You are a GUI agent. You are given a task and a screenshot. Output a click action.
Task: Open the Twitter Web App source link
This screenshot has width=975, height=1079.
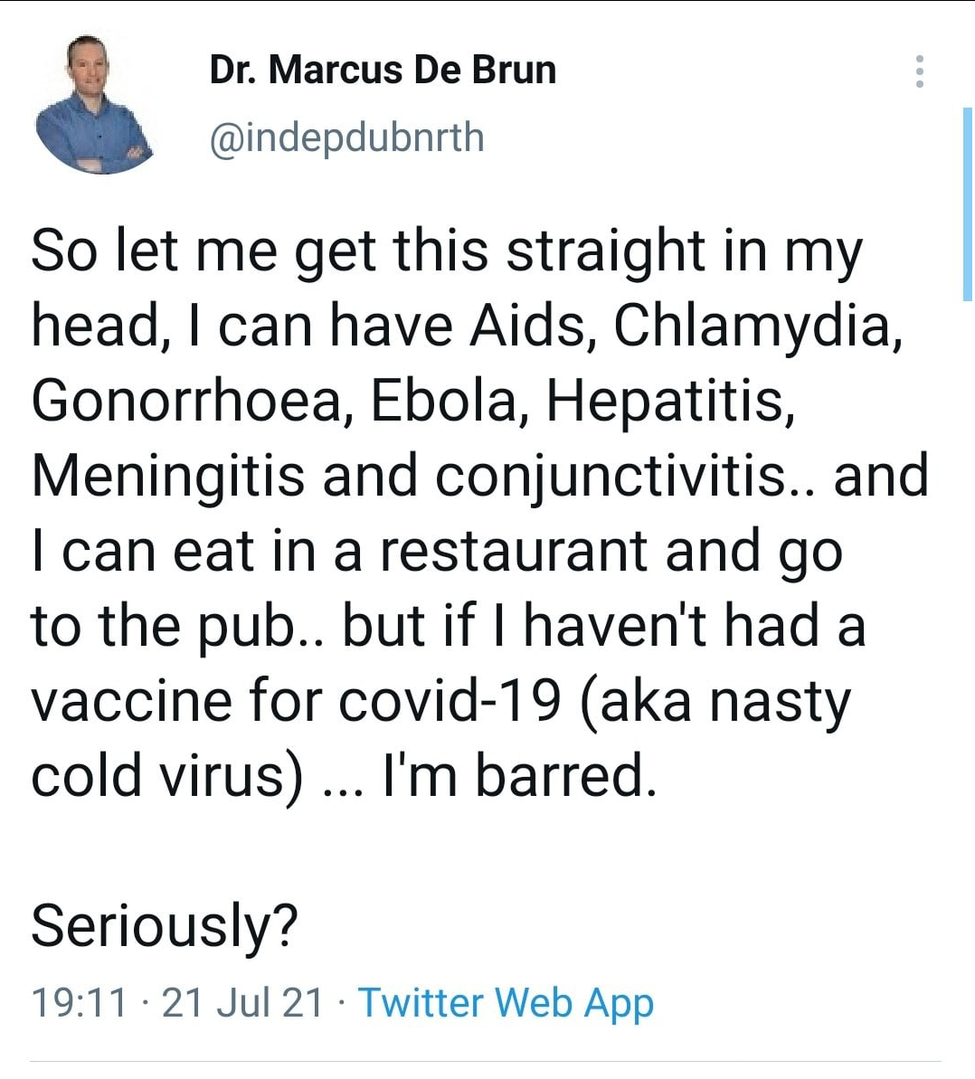coord(505,1002)
